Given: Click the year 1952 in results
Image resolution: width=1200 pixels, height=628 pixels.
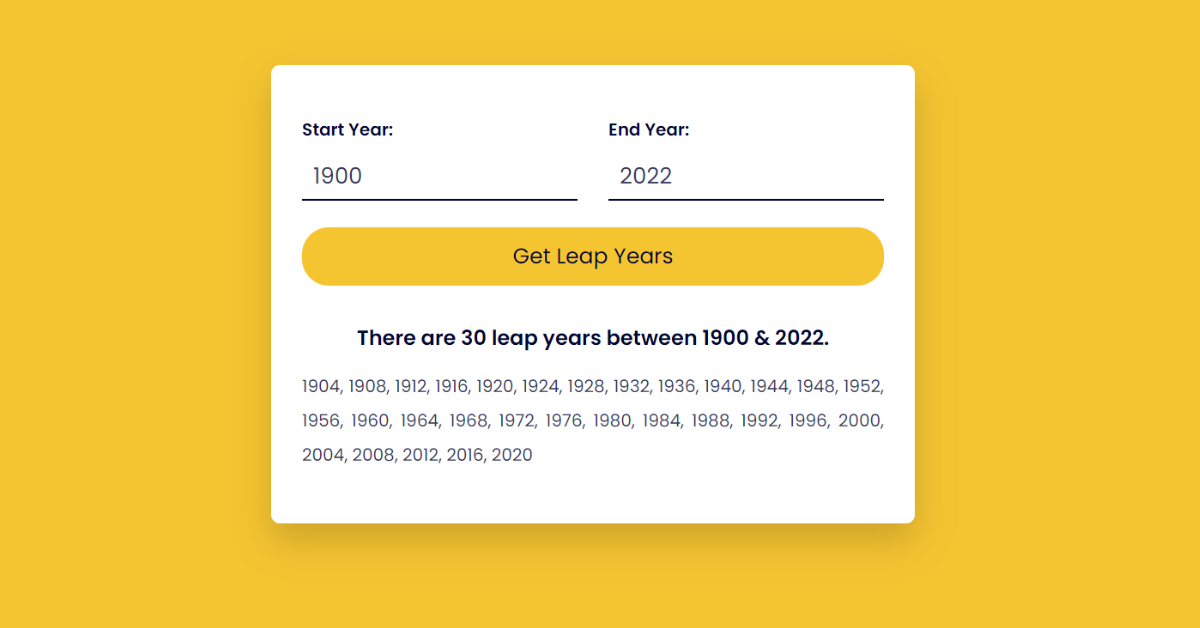Looking at the screenshot, I should point(861,386).
